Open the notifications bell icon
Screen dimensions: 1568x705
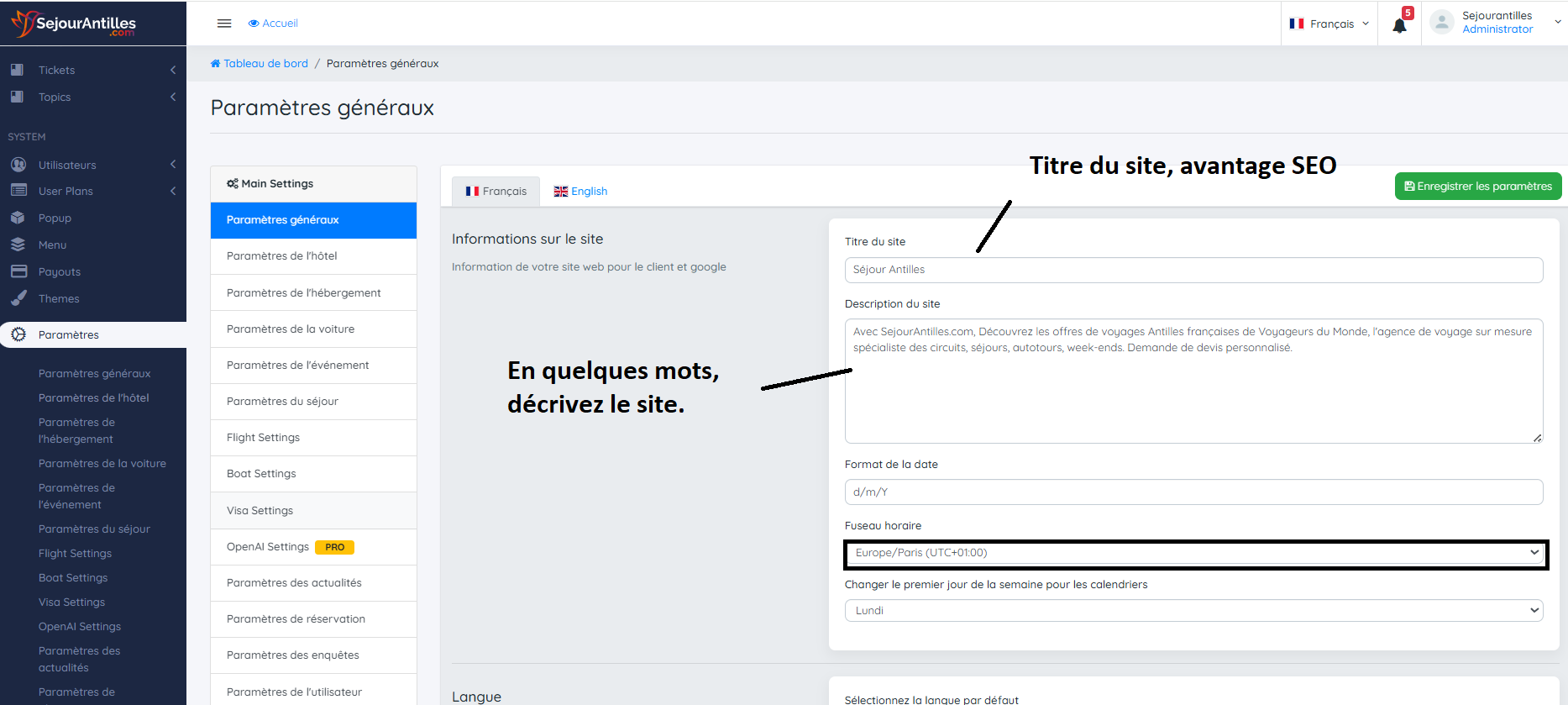coord(1399,25)
